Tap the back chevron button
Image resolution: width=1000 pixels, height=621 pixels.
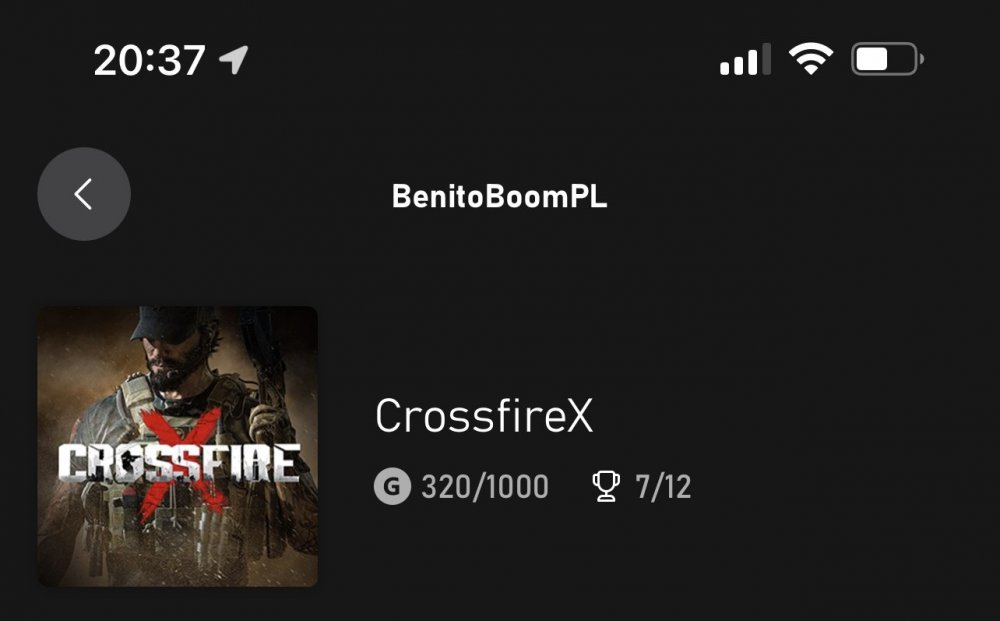tap(84, 194)
